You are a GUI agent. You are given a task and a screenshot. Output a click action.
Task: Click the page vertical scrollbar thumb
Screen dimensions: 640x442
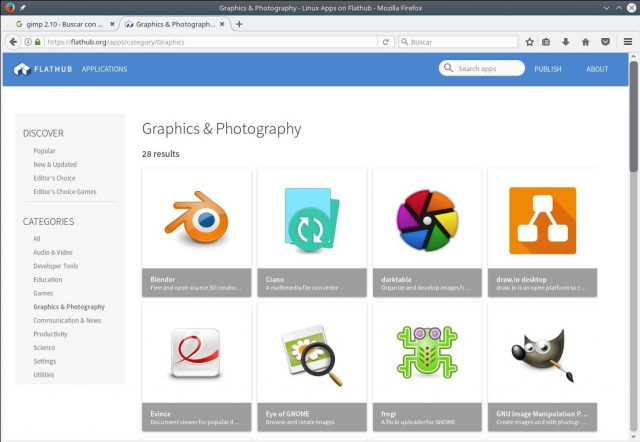pos(633,116)
